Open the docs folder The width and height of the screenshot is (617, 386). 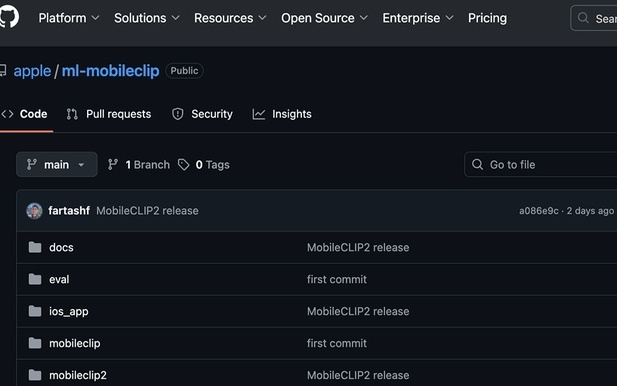pos(61,247)
